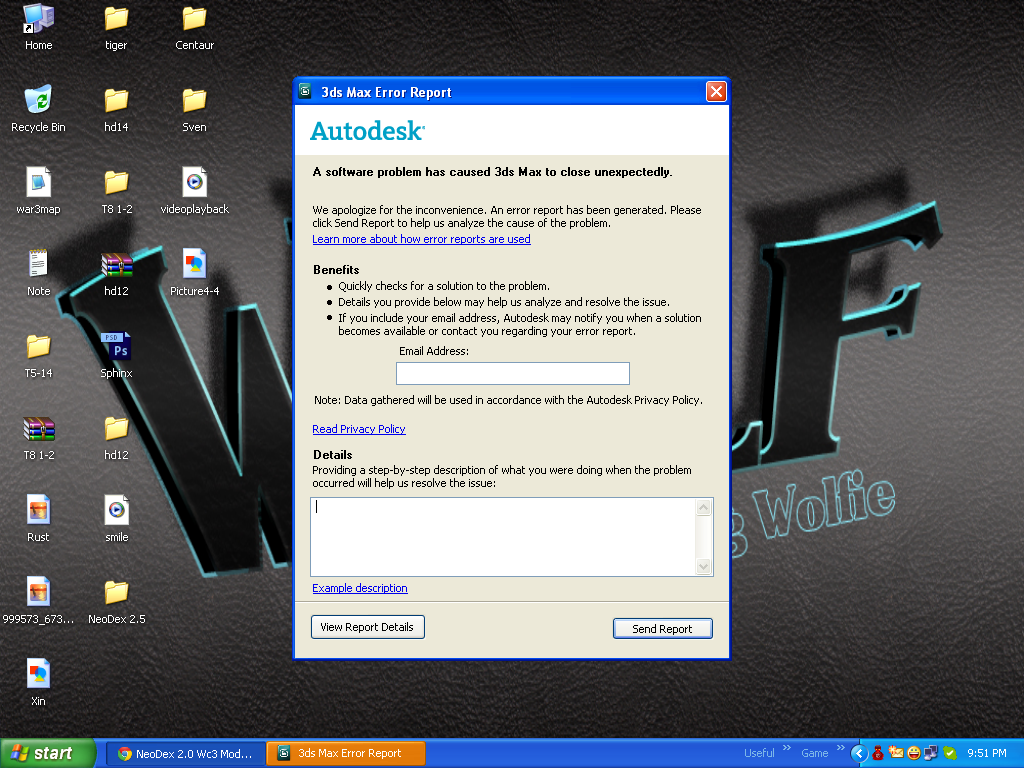The image size is (1024, 768).
Task: Open the Read Privacy Policy link
Action: point(359,429)
